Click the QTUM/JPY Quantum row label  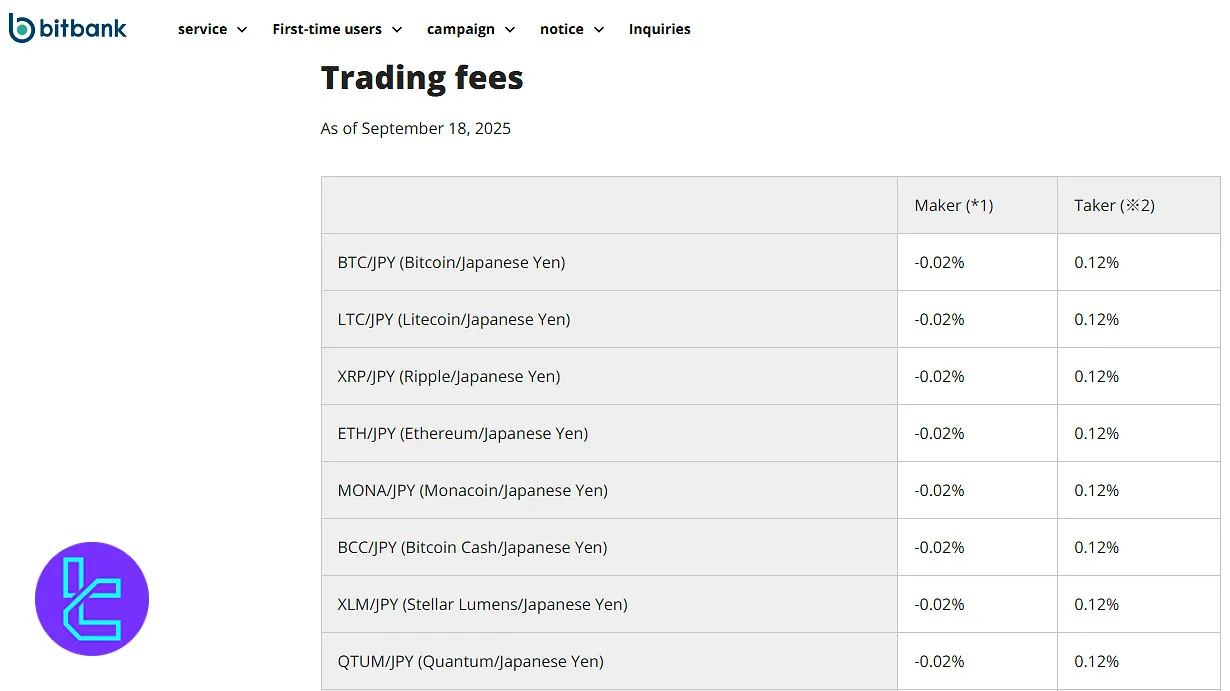point(470,661)
